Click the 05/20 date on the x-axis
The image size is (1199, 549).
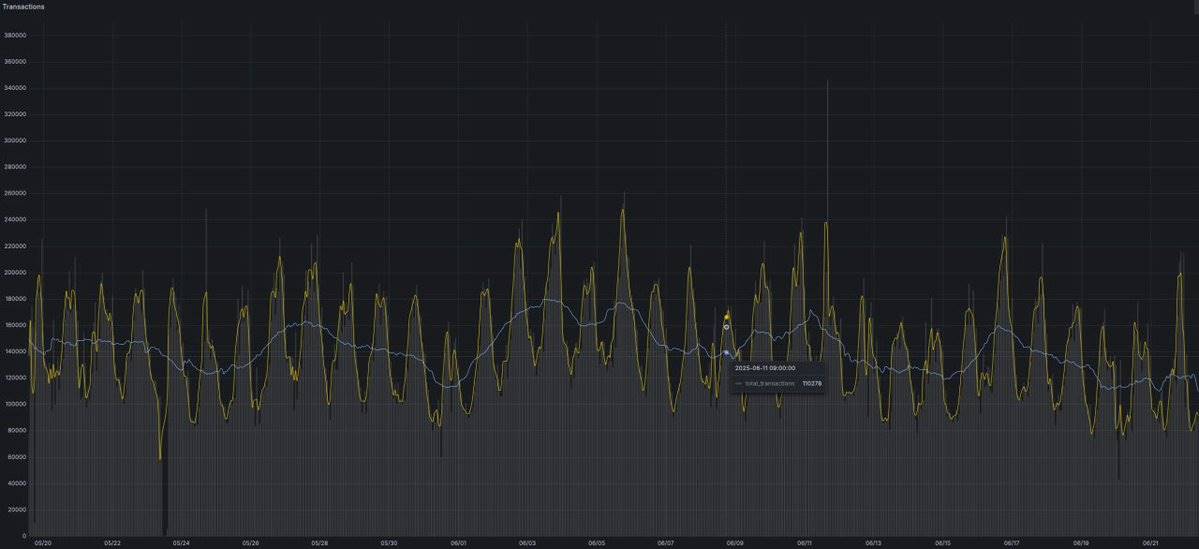(x=43, y=543)
